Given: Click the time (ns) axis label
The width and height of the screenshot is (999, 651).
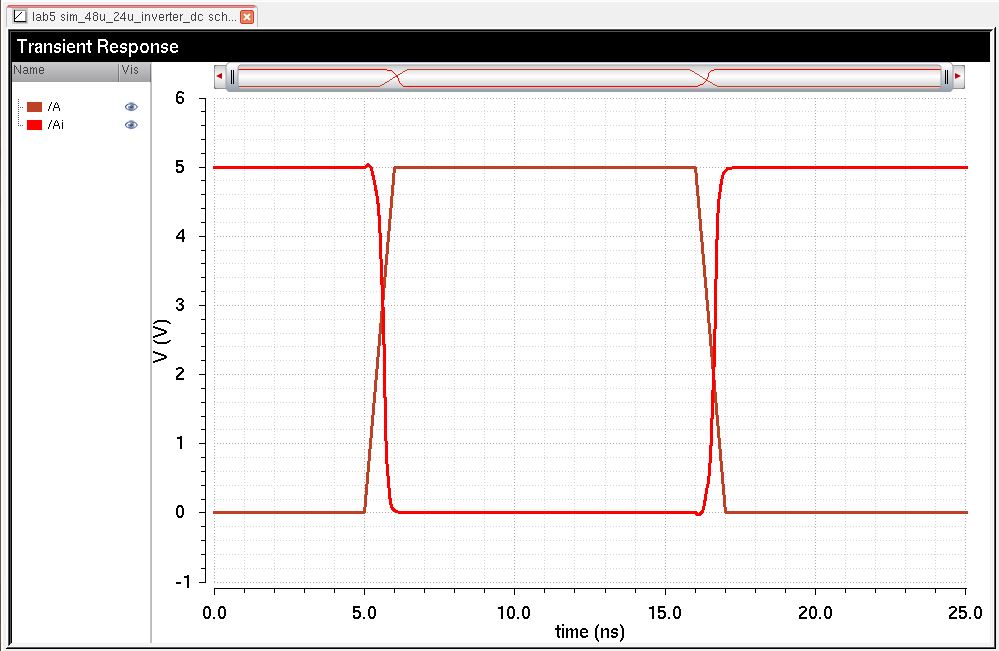Looking at the screenshot, I should 589,633.
